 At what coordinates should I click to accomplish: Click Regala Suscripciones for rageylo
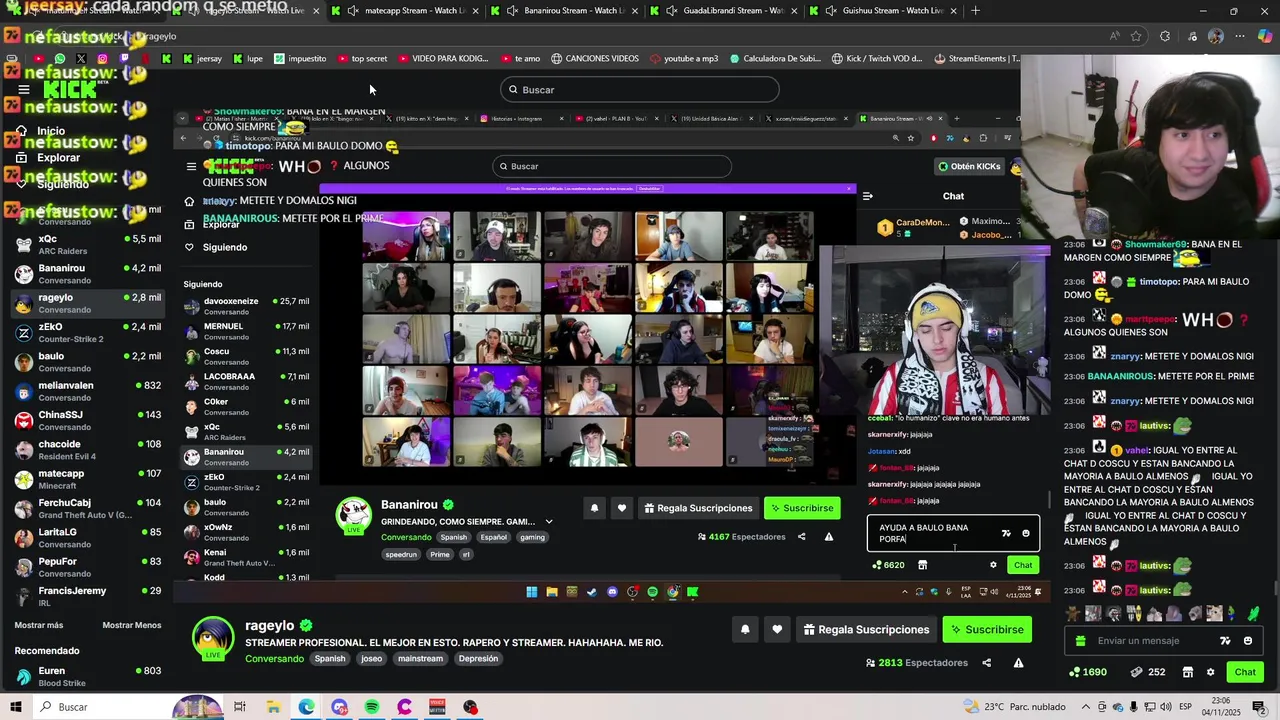[x=865, y=629]
